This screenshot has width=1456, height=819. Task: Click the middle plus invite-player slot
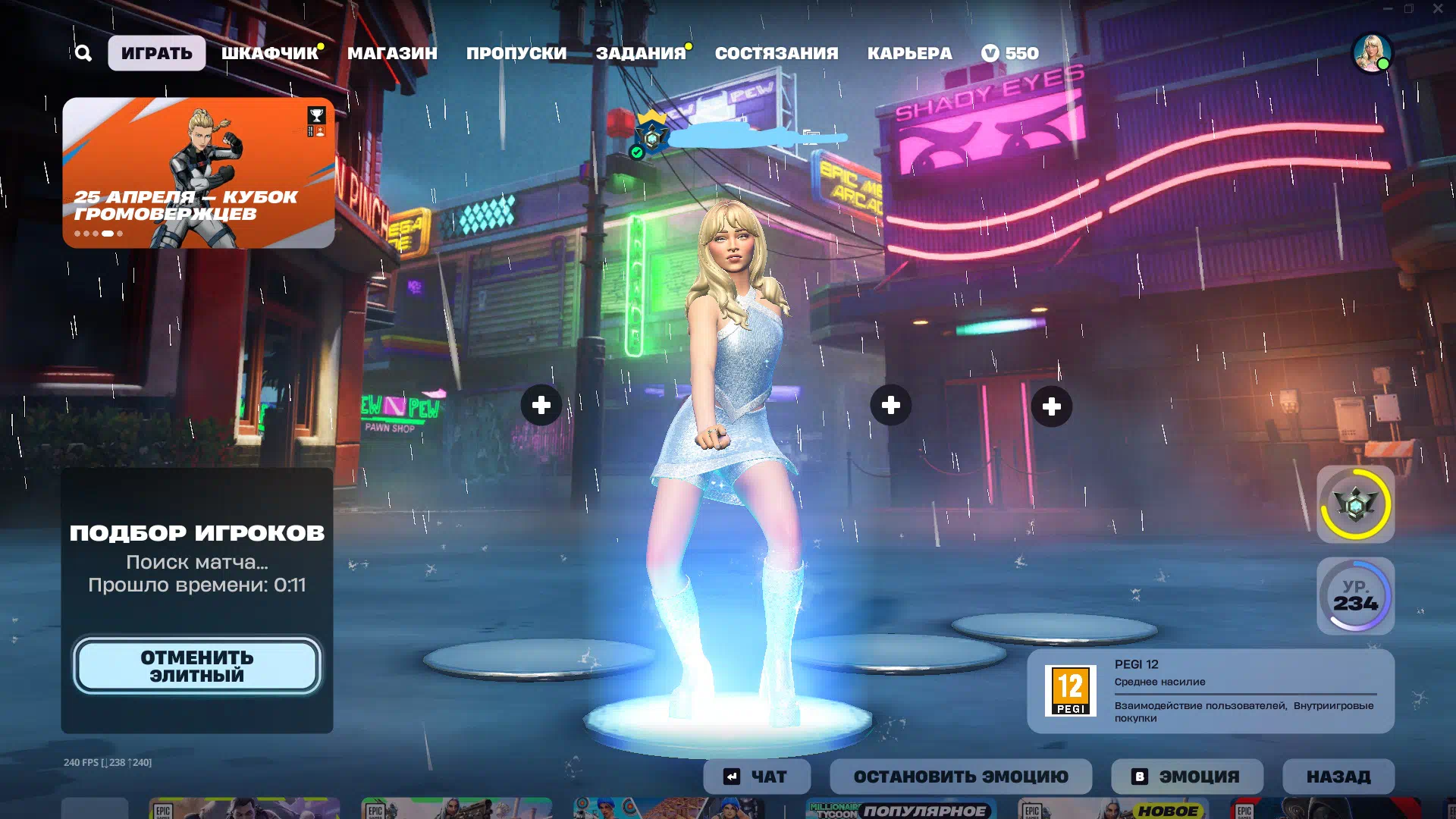tap(891, 406)
